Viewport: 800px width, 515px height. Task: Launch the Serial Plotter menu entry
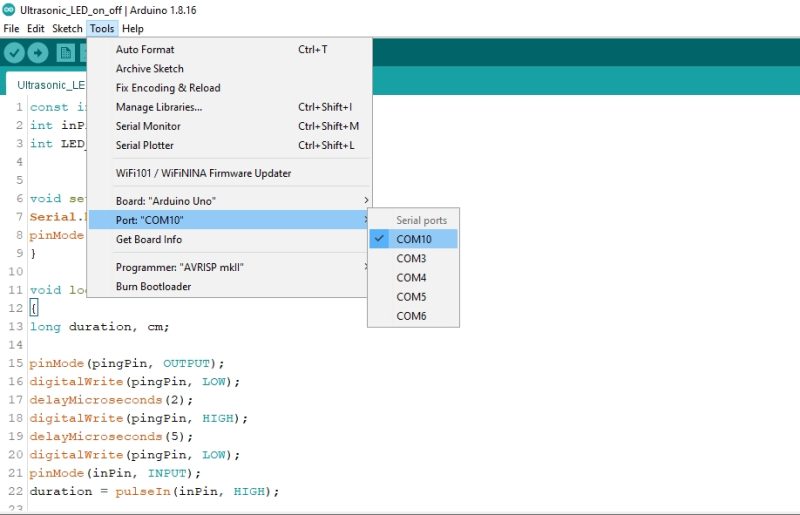(145, 145)
